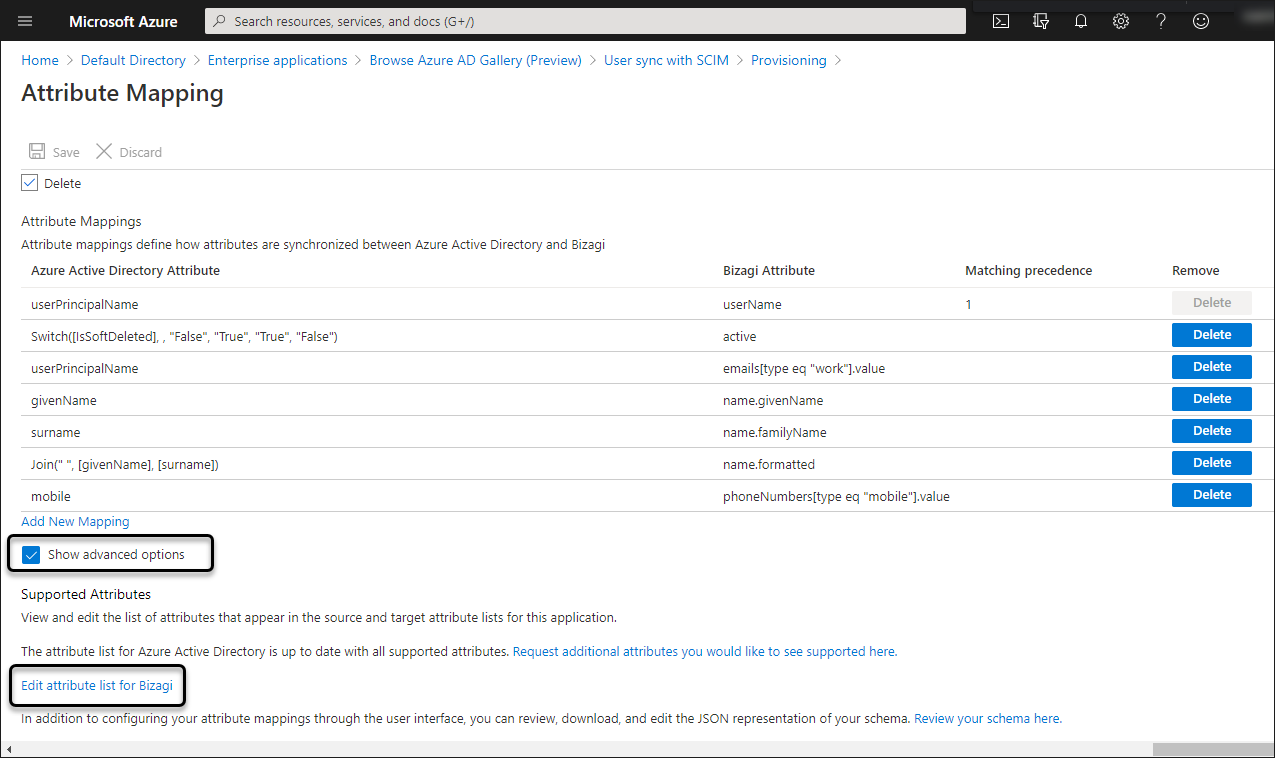The height and width of the screenshot is (758, 1275).
Task: Click Add New Mapping
Action: pyautogui.click(x=75, y=521)
